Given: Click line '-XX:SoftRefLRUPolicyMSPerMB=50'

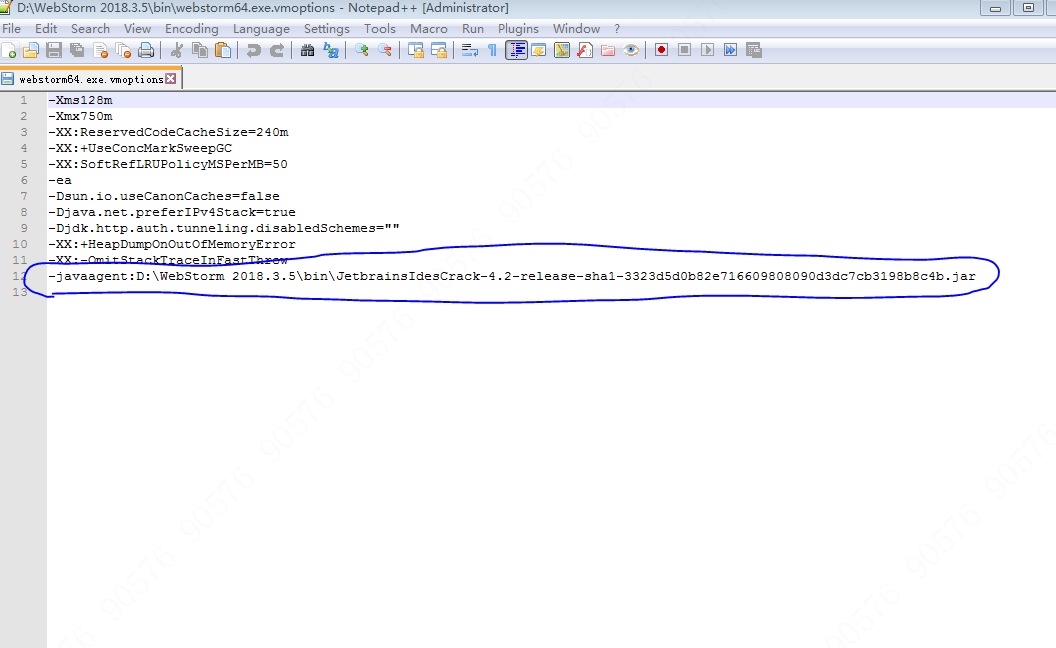Looking at the screenshot, I should pyautogui.click(x=168, y=164).
